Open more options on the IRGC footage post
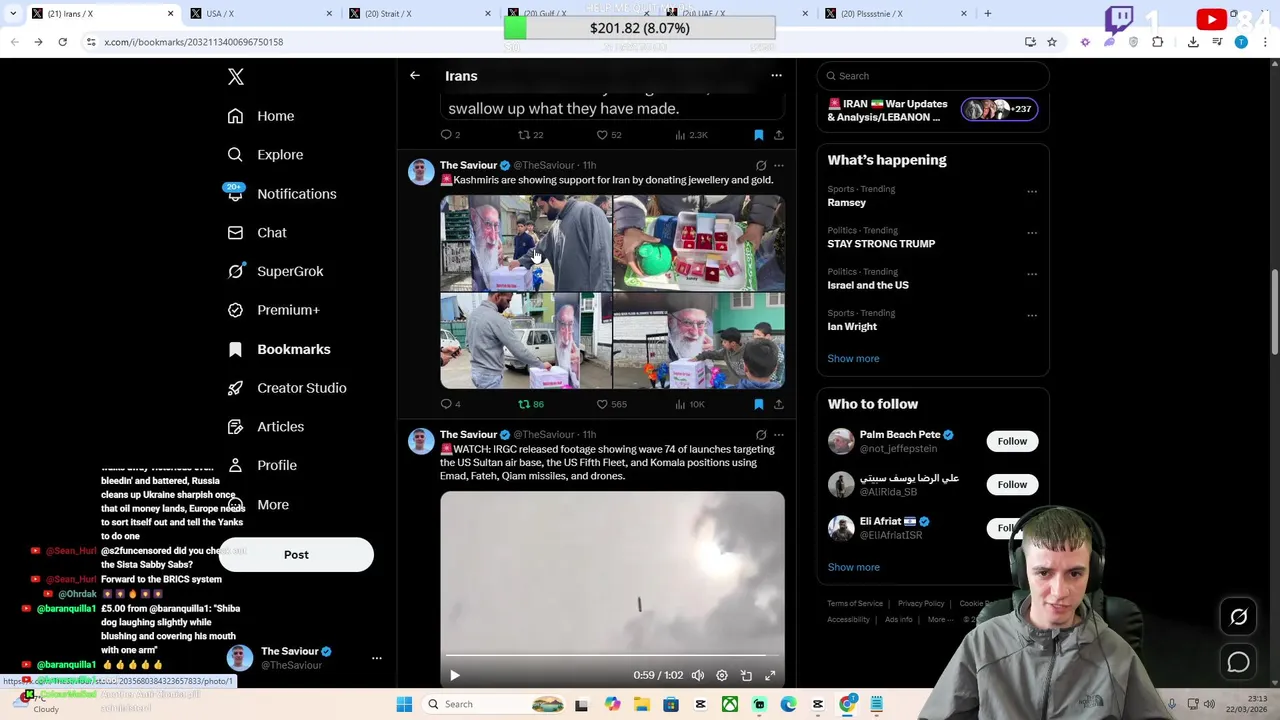The image size is (1280, 720). click(778, 435)
